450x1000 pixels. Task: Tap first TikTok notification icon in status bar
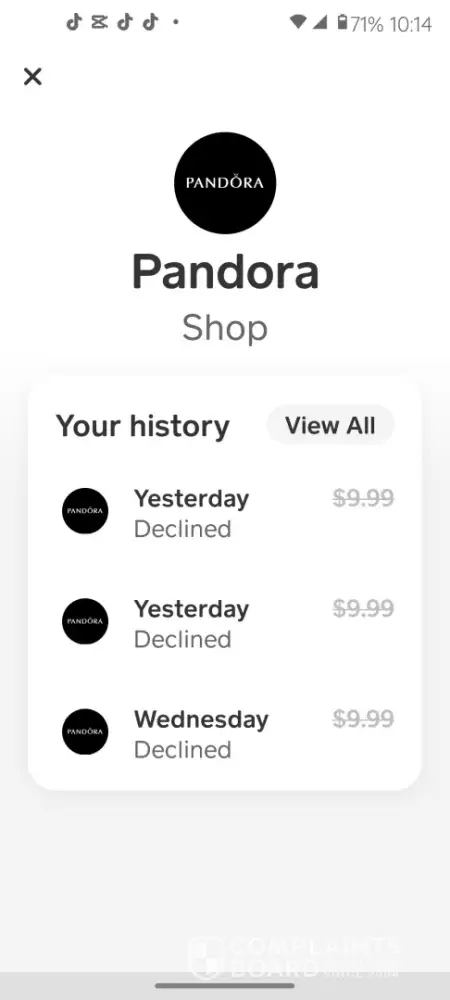coord(74,23)
